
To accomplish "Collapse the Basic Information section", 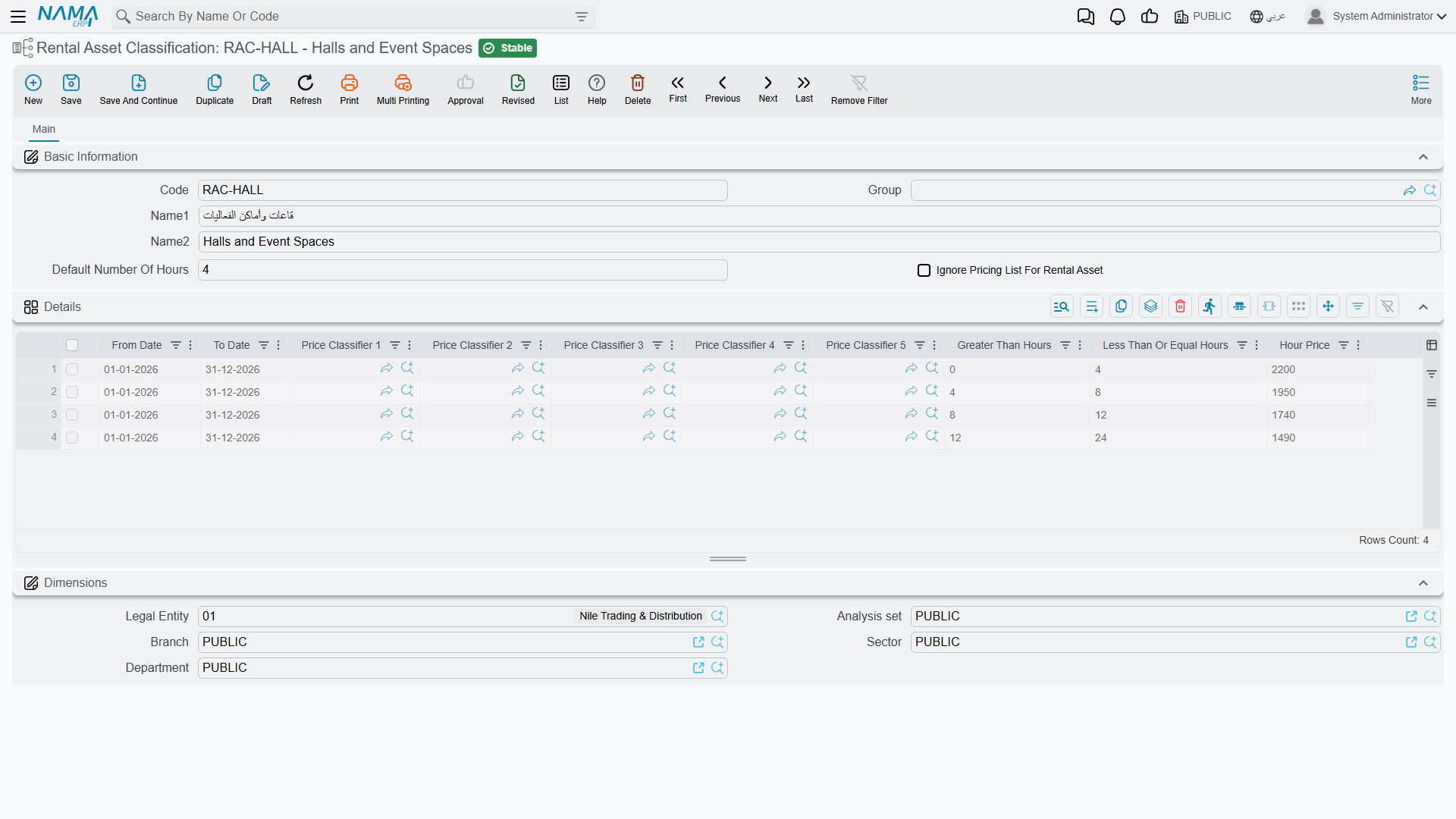I will [x=1423, y=157].
